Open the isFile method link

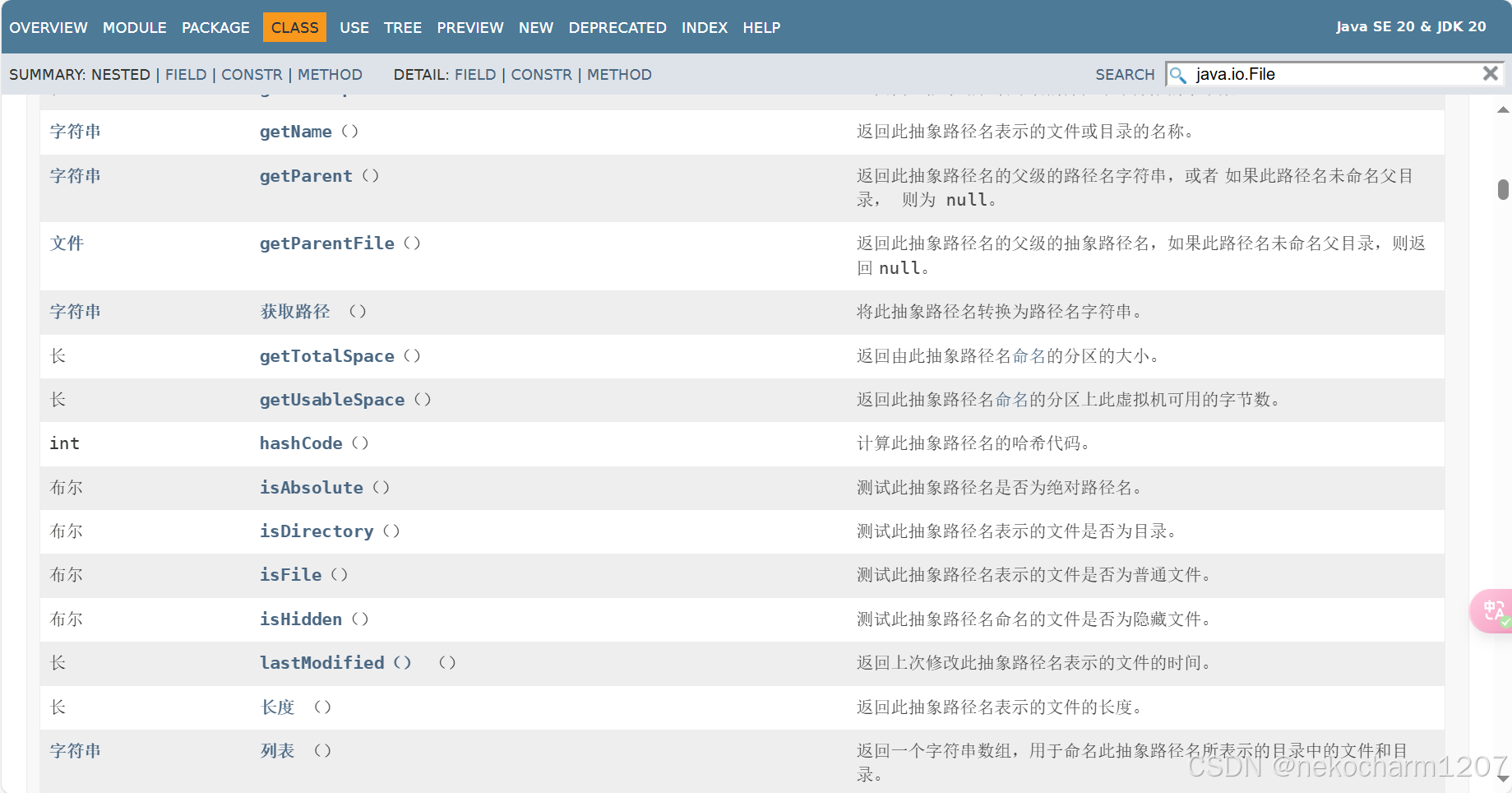(291, 575)
